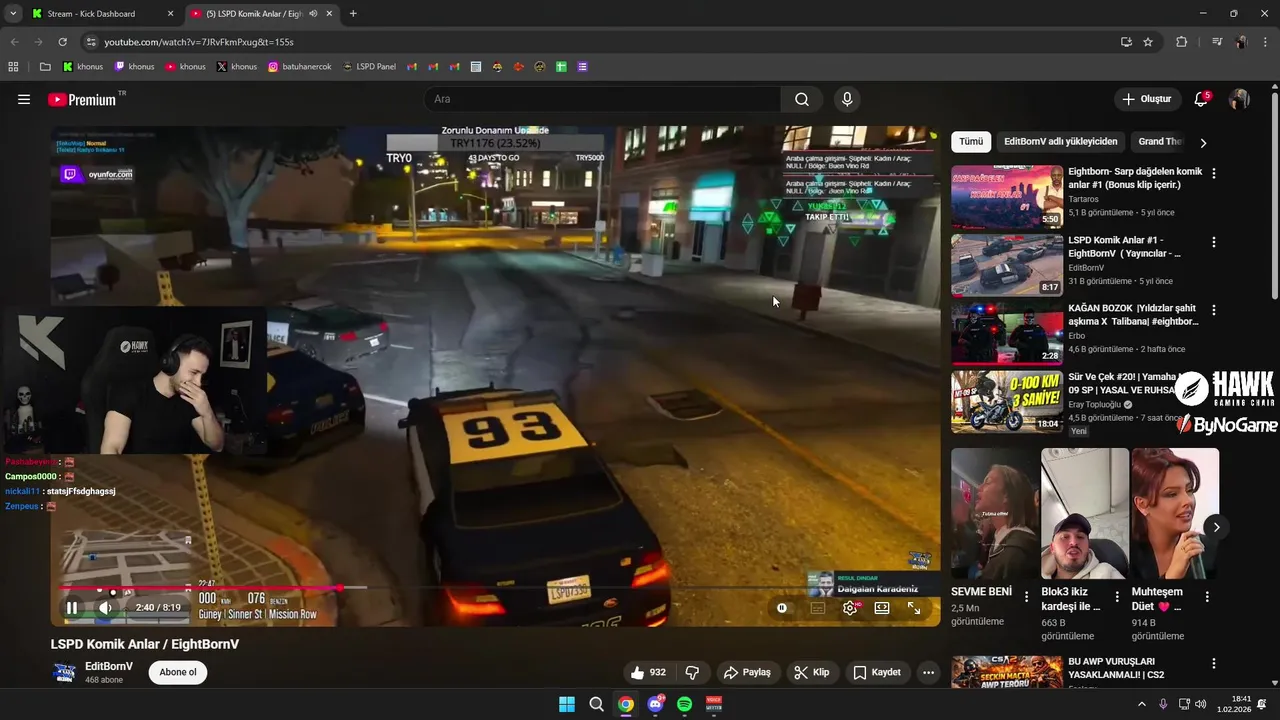
Task: Like the video with 932 likes
Action: click(647, 672)
